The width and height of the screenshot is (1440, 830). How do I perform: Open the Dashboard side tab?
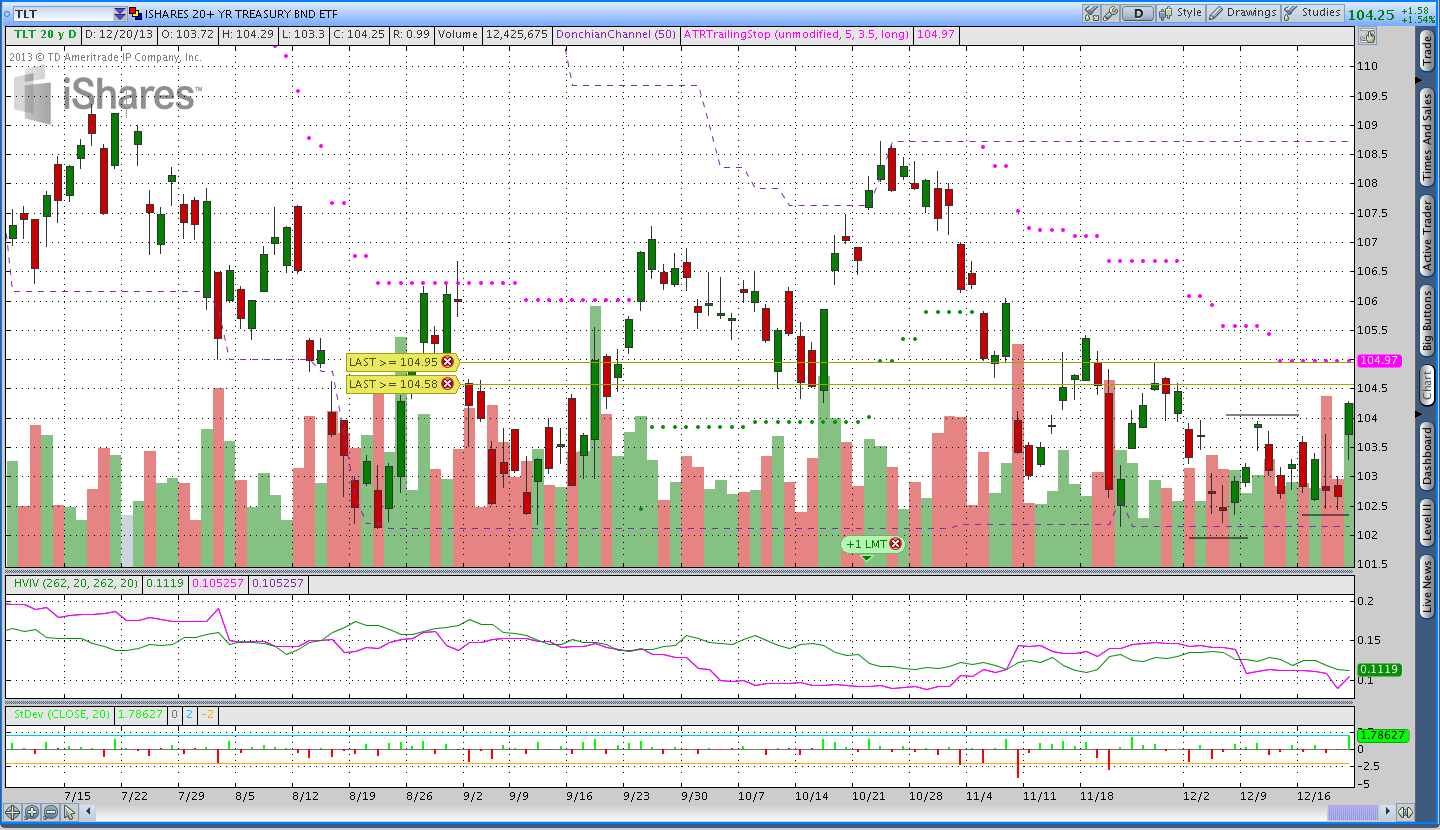tap(1427, 457)
